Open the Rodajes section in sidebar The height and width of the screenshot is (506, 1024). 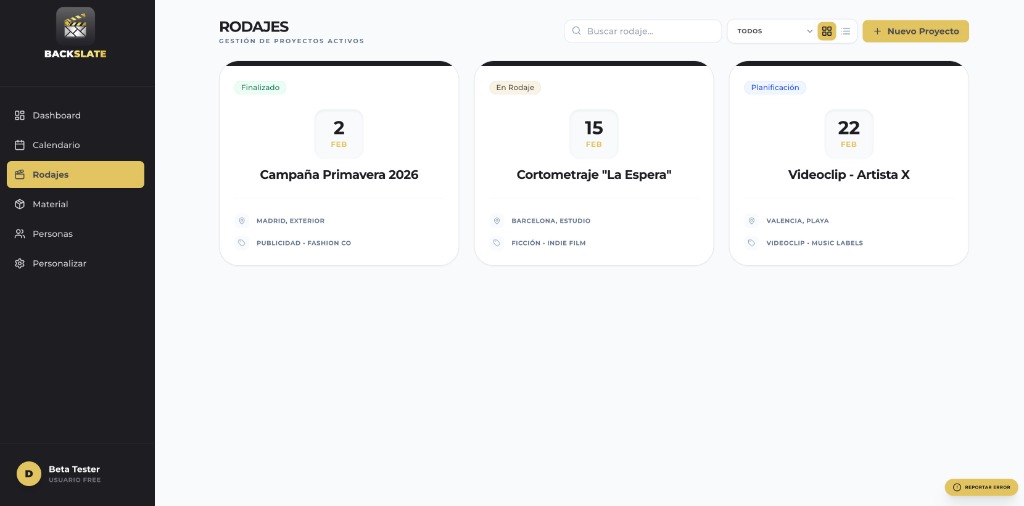[x=75, y=175]
